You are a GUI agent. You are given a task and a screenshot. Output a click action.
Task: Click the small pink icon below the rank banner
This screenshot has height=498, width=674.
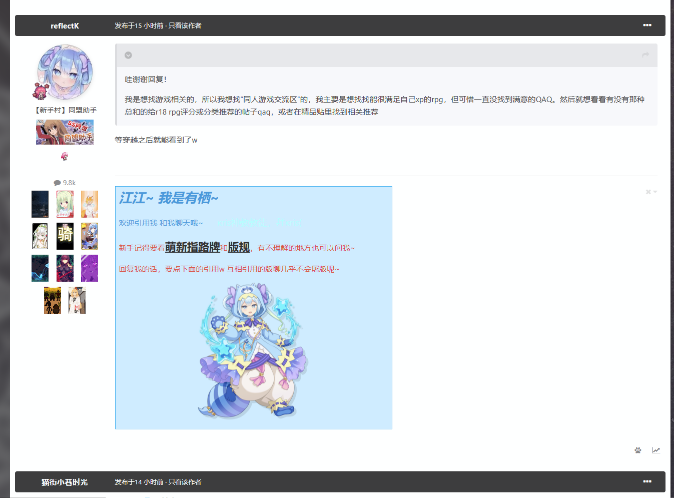click(x=64, y=156)
